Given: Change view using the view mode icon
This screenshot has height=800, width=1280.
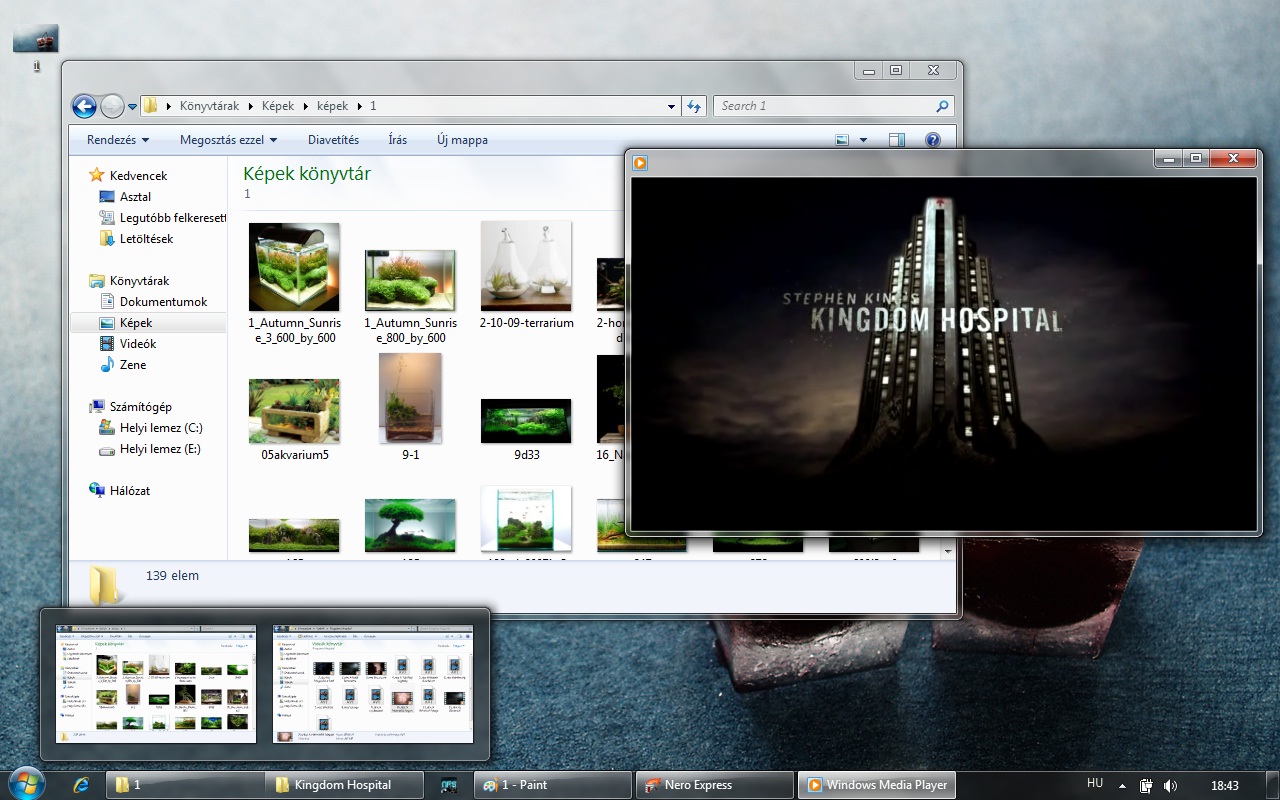Looking at the screenshot, I should [842, 140].
